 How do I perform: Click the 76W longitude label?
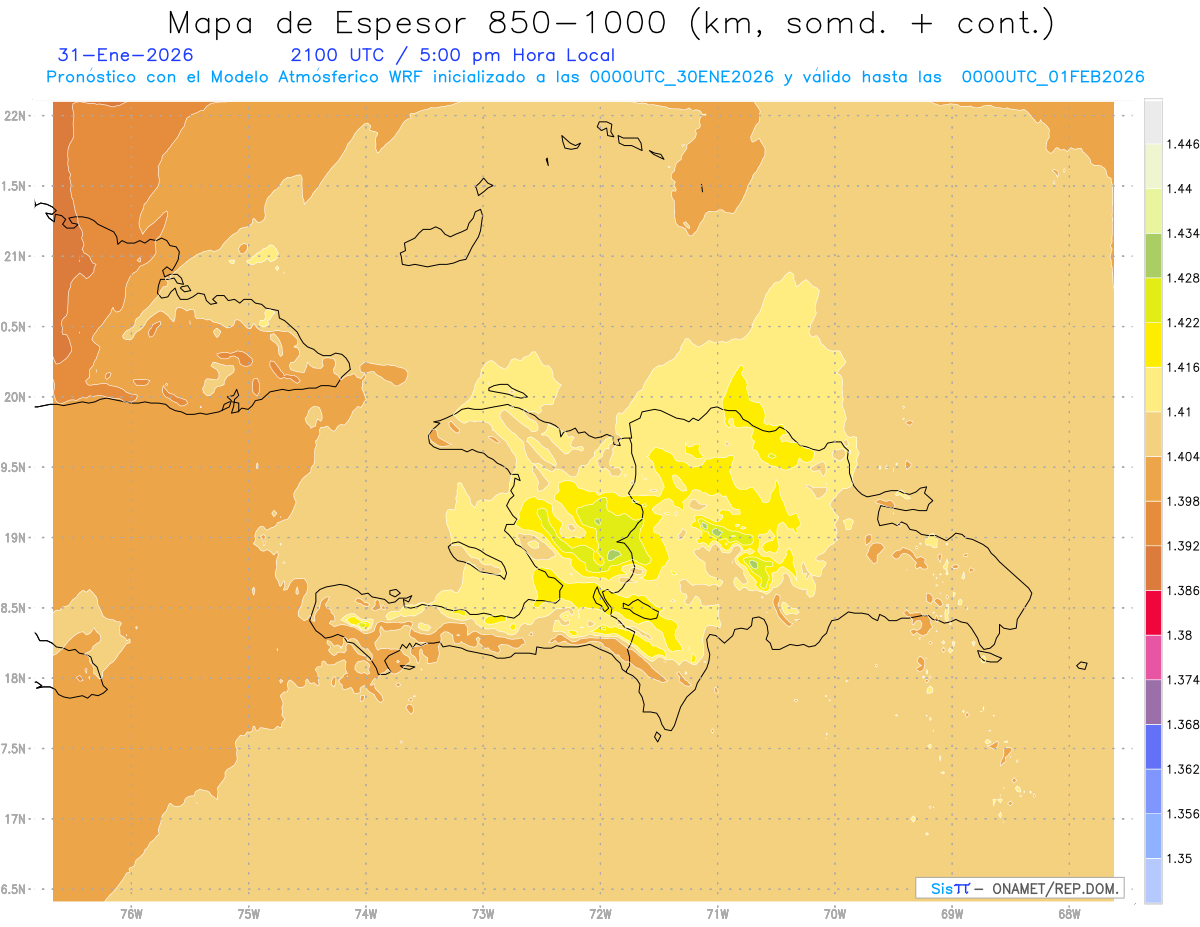pyautogui.click(x=131, y=914)
